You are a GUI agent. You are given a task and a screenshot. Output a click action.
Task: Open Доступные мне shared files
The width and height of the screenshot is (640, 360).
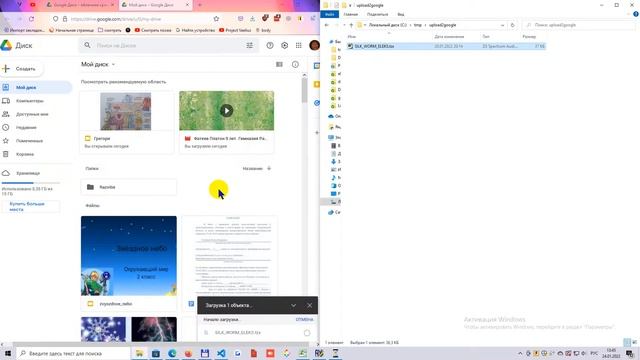click(32, 114)
